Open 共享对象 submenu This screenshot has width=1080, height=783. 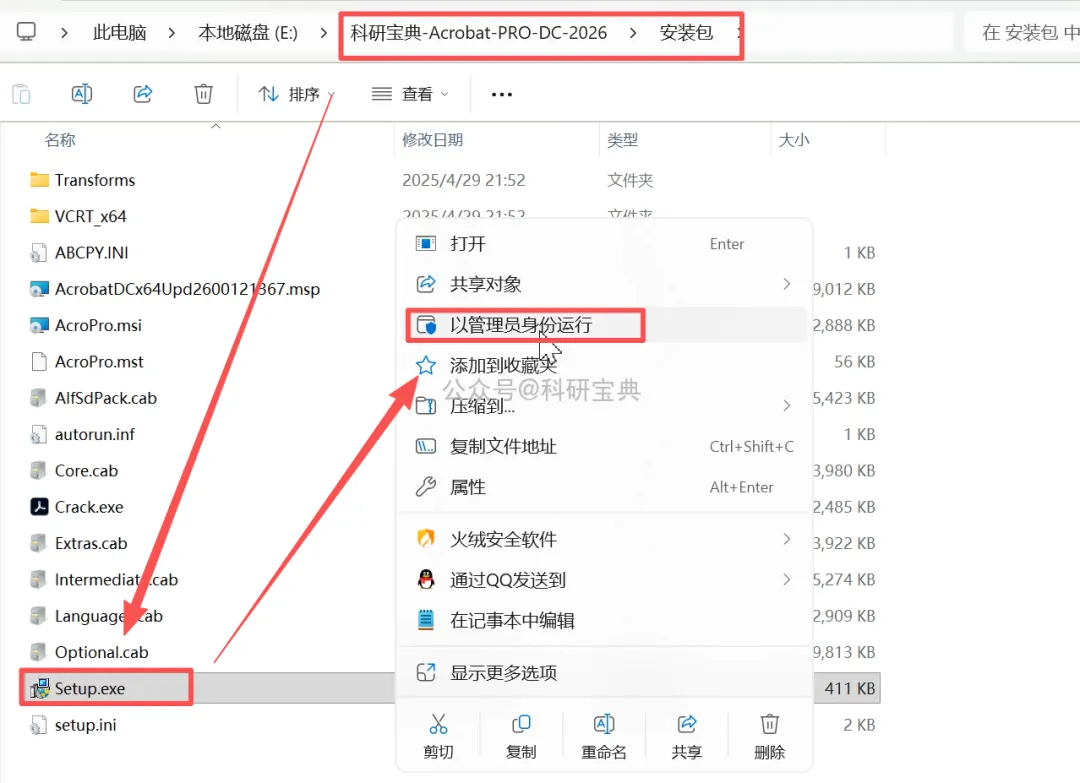pyautogui.click(x=604, y=284)
